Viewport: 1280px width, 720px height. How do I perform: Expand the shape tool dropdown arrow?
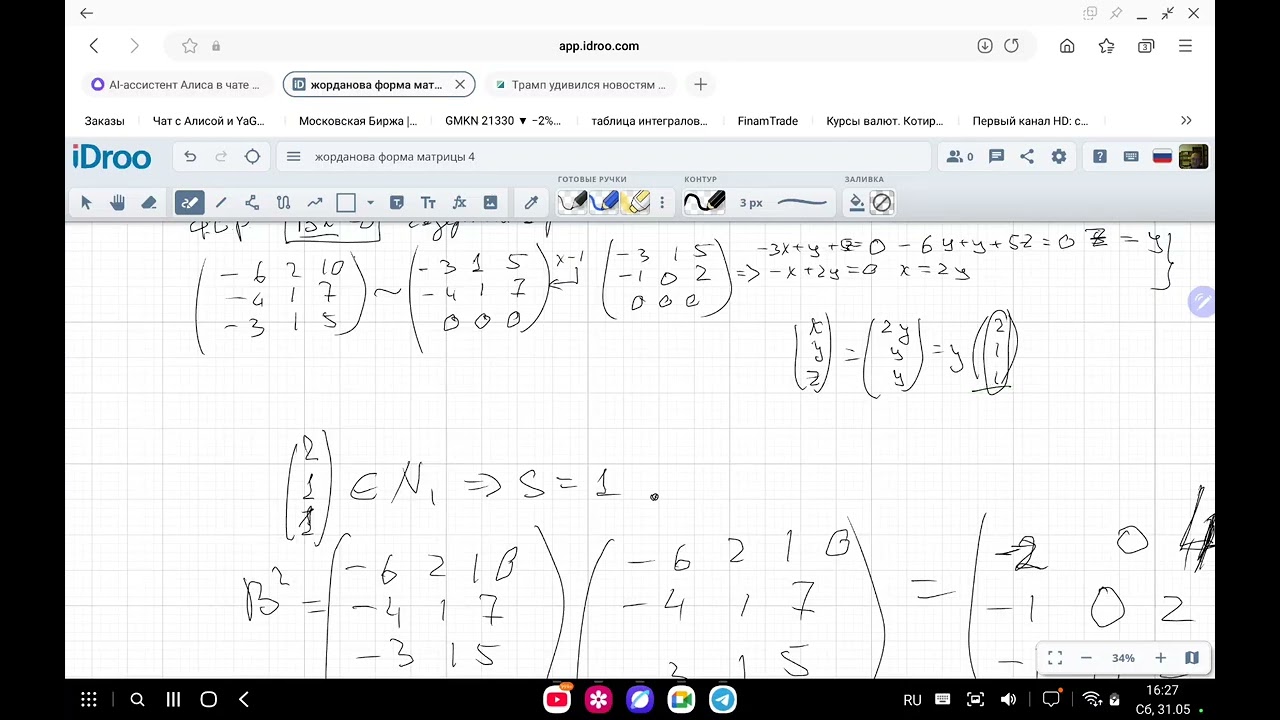click(x=370, y=203)
